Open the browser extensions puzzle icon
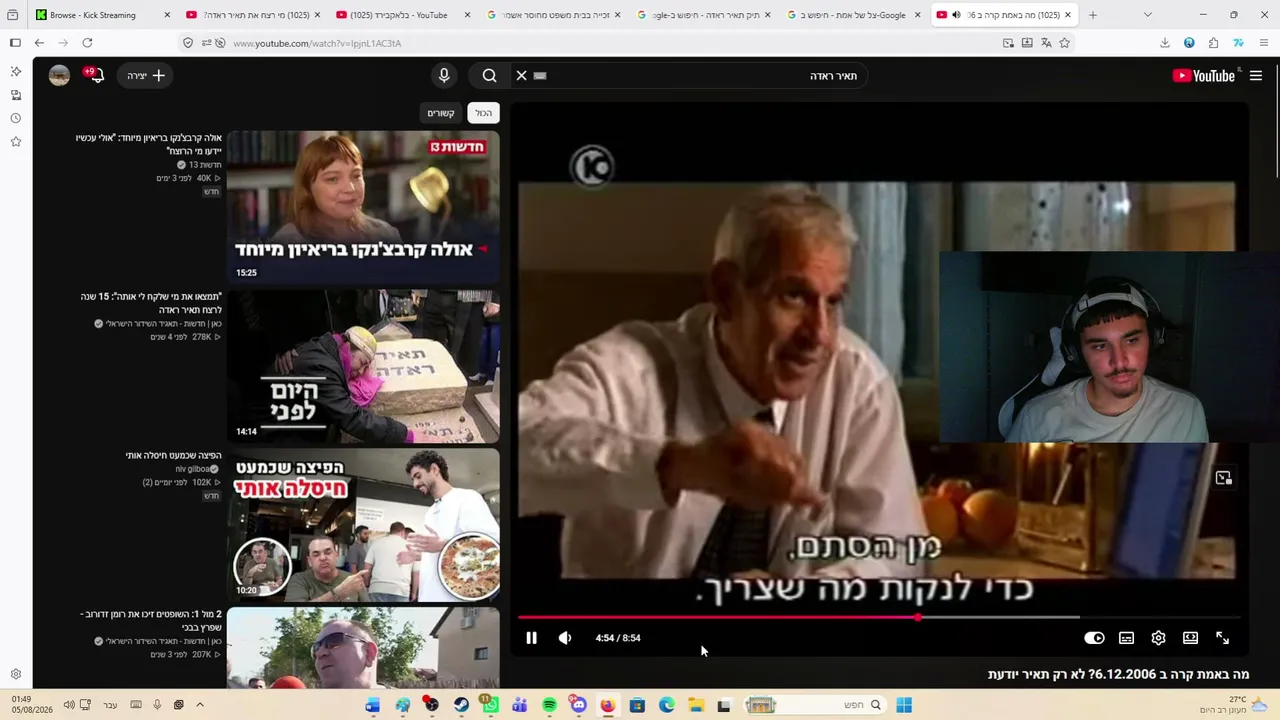The width and height of the screenshot is (1280, 720). point(1213,43)
